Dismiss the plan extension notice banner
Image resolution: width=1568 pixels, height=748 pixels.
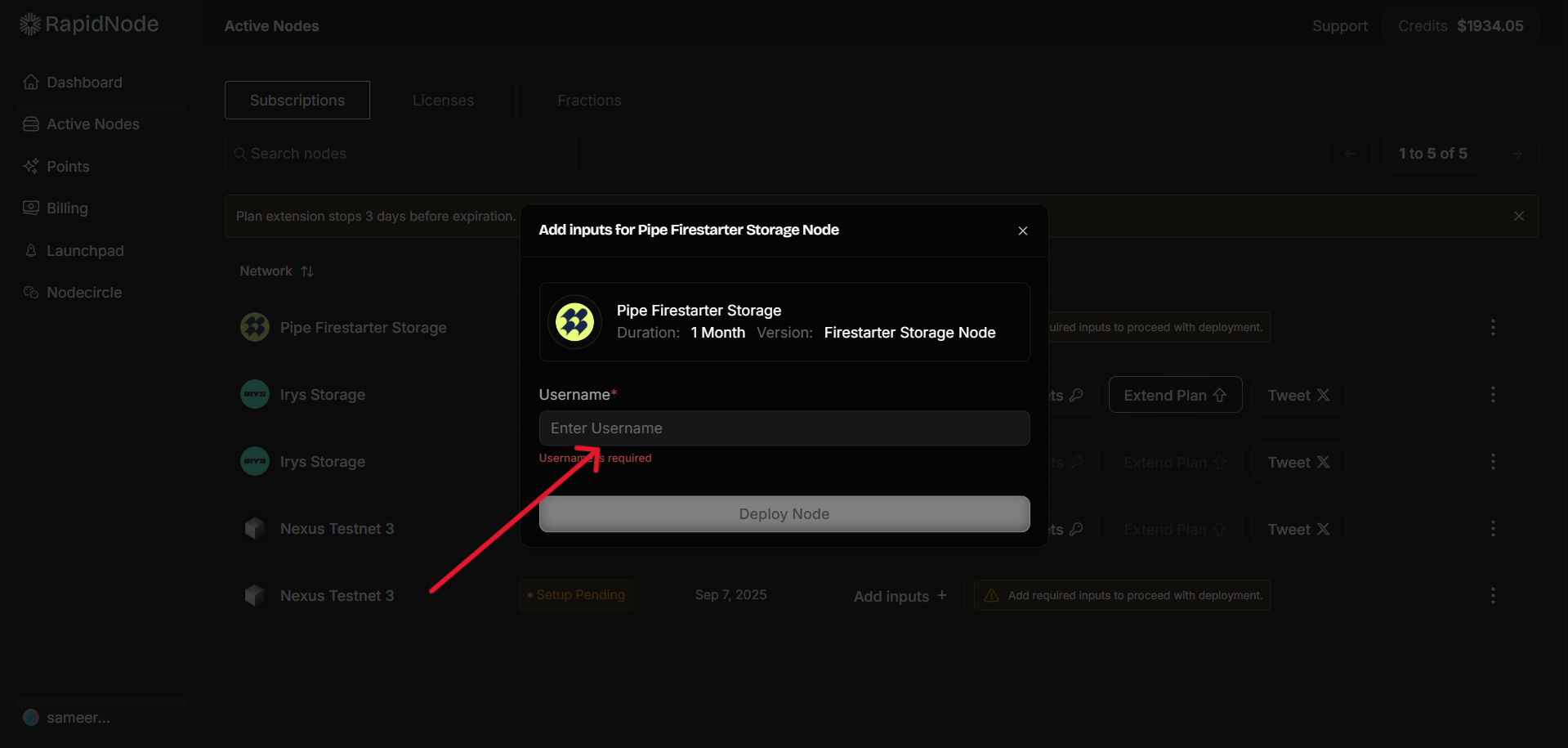pos(1518,217)
